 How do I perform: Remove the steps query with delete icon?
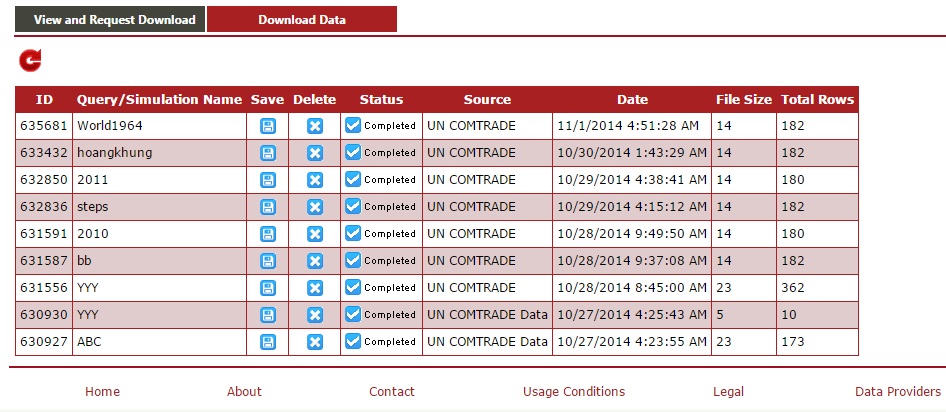[x=314, y=207]
